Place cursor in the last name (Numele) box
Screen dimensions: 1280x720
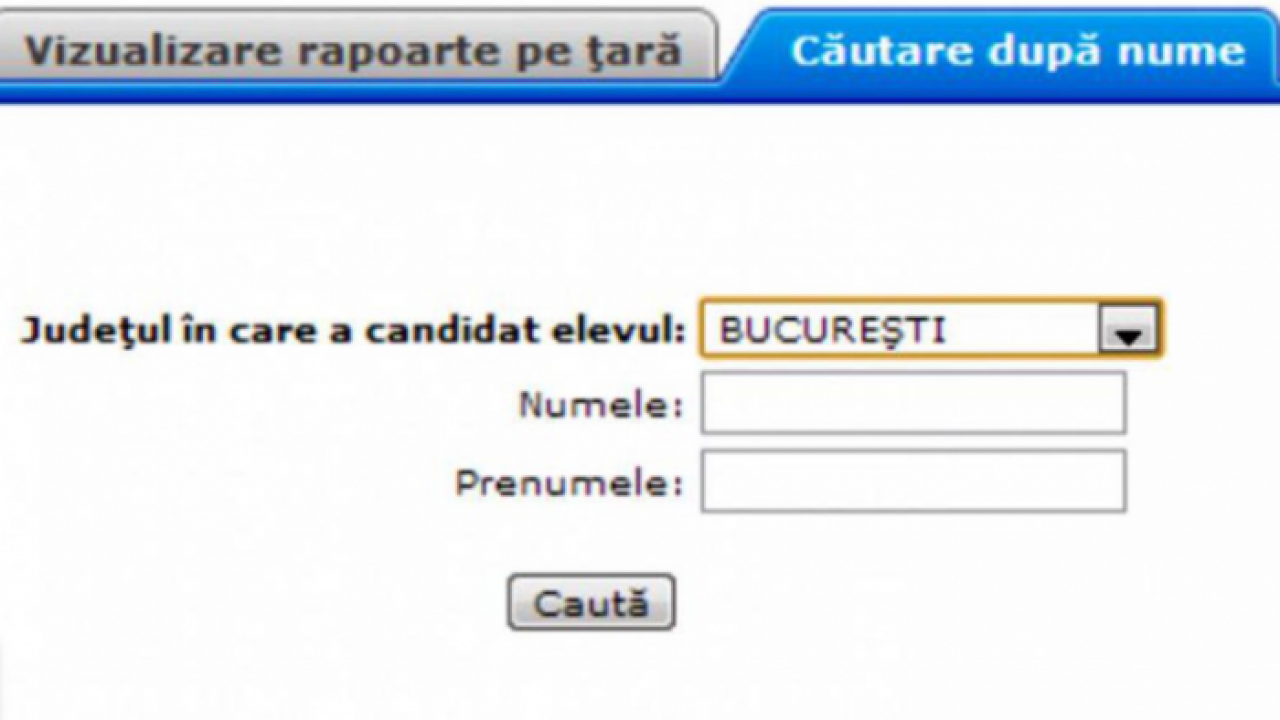point(912,403)
